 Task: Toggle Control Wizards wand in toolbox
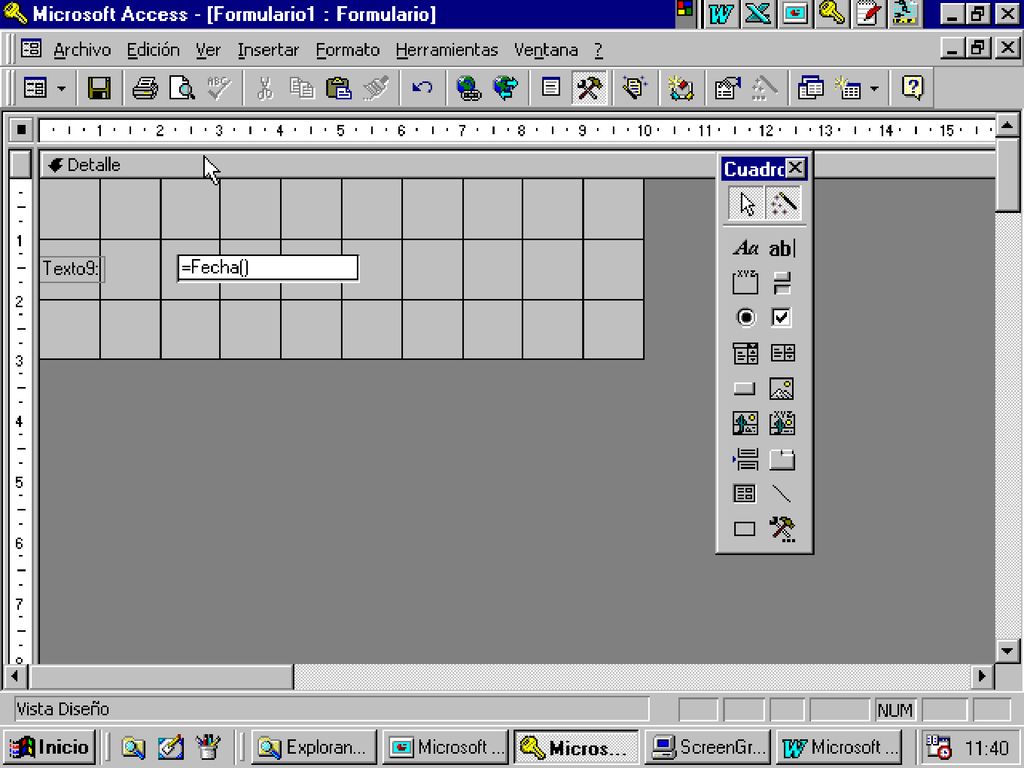click(782, 204)
